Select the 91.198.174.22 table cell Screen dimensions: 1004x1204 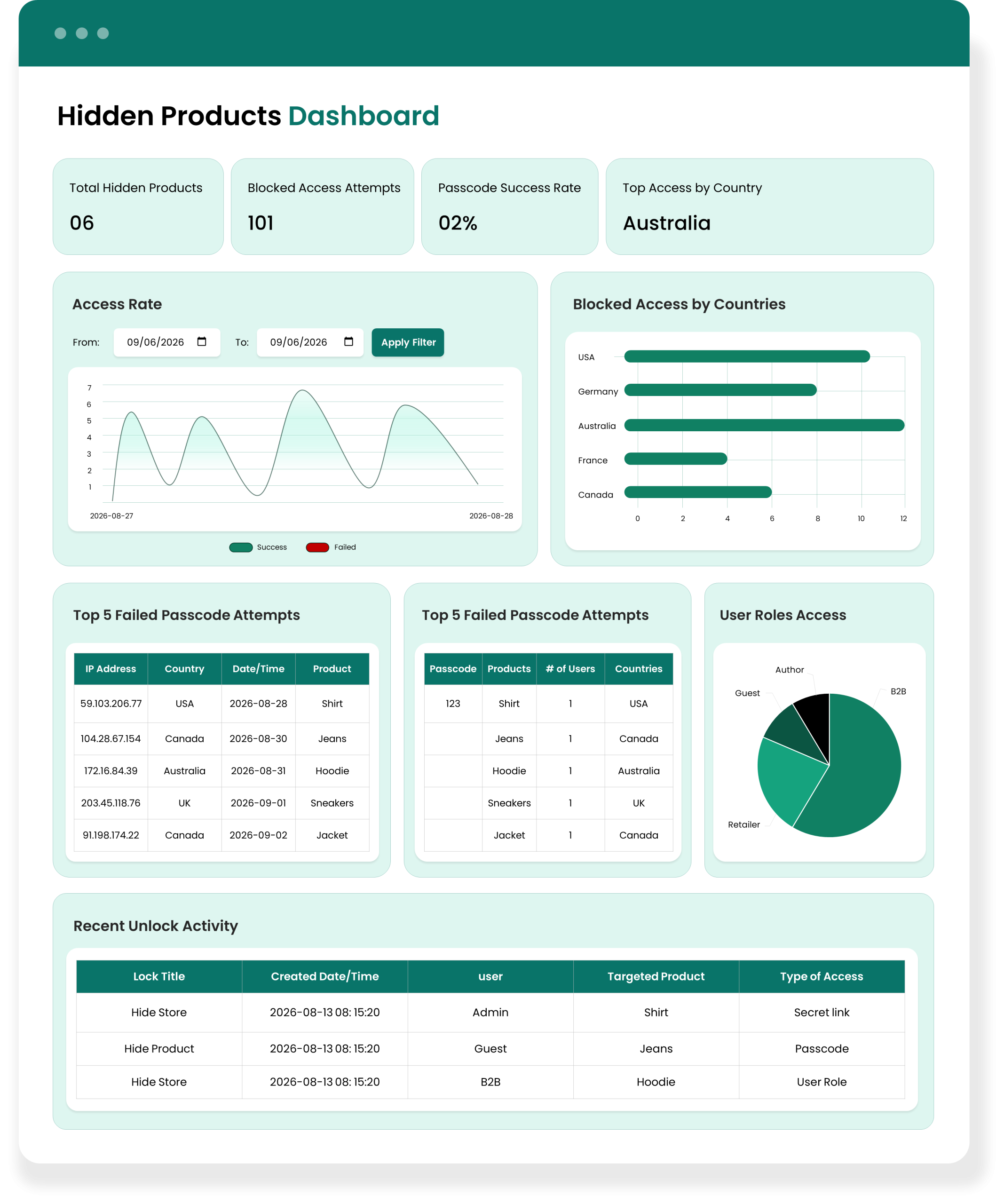[111, 835]
